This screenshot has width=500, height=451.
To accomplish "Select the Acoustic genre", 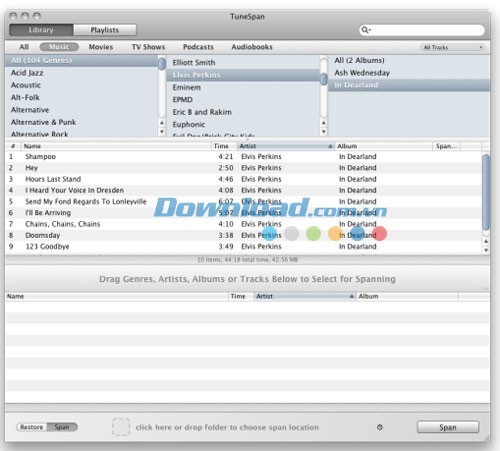I will (81, 85).
